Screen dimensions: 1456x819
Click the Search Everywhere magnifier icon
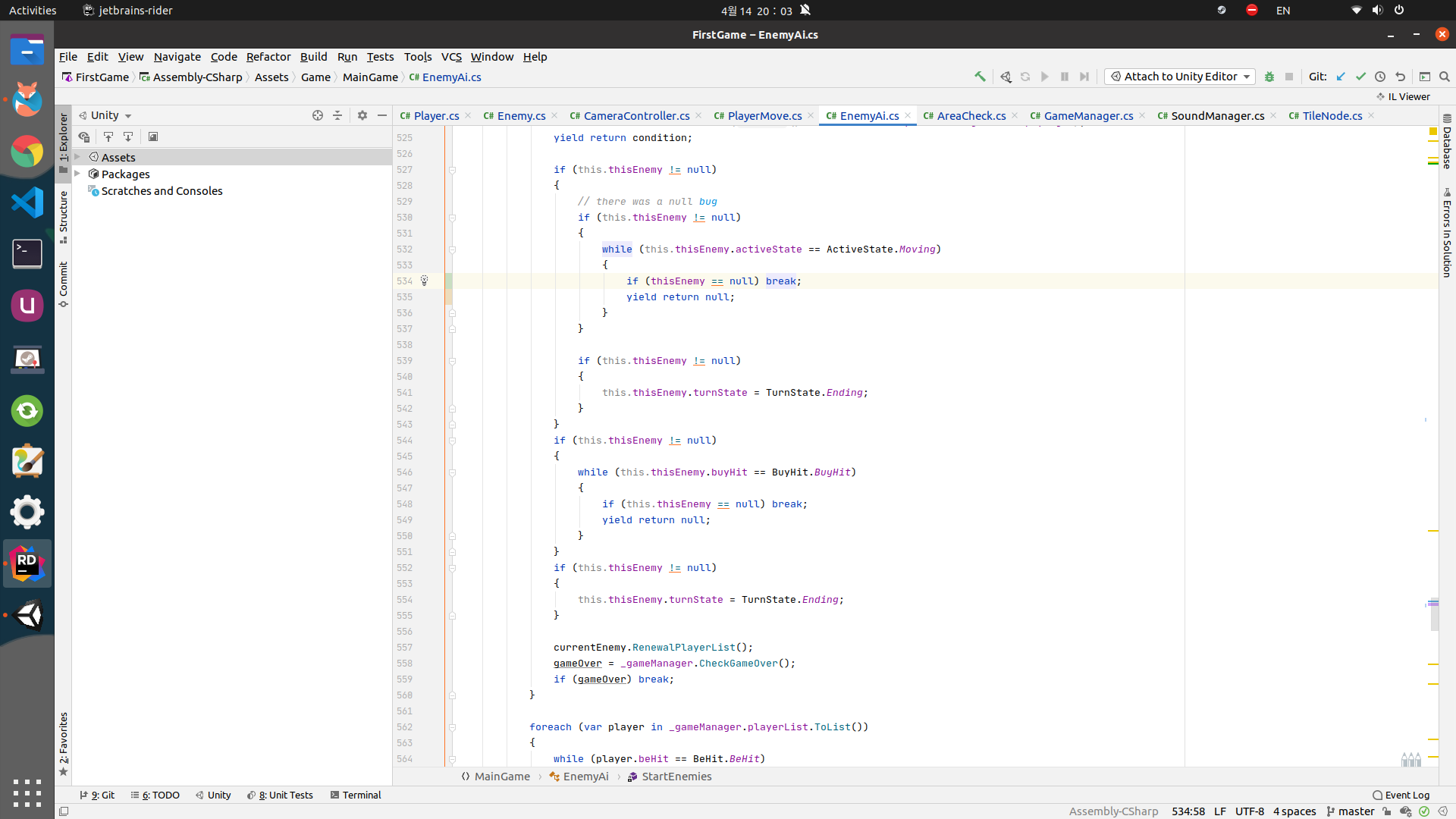(x=1445, y=77)
